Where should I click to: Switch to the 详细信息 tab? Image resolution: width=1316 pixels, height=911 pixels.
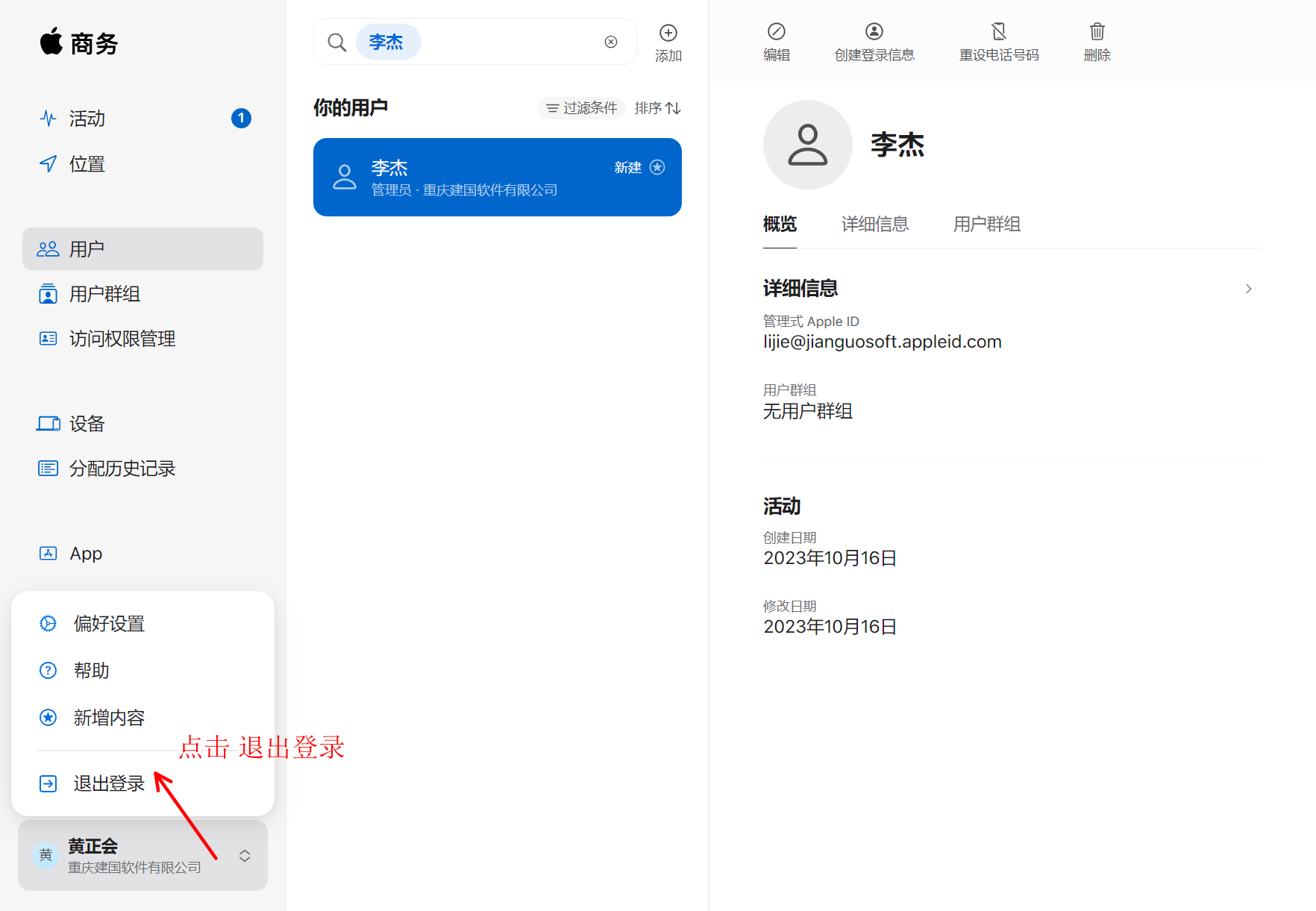[x=875, y=224]
